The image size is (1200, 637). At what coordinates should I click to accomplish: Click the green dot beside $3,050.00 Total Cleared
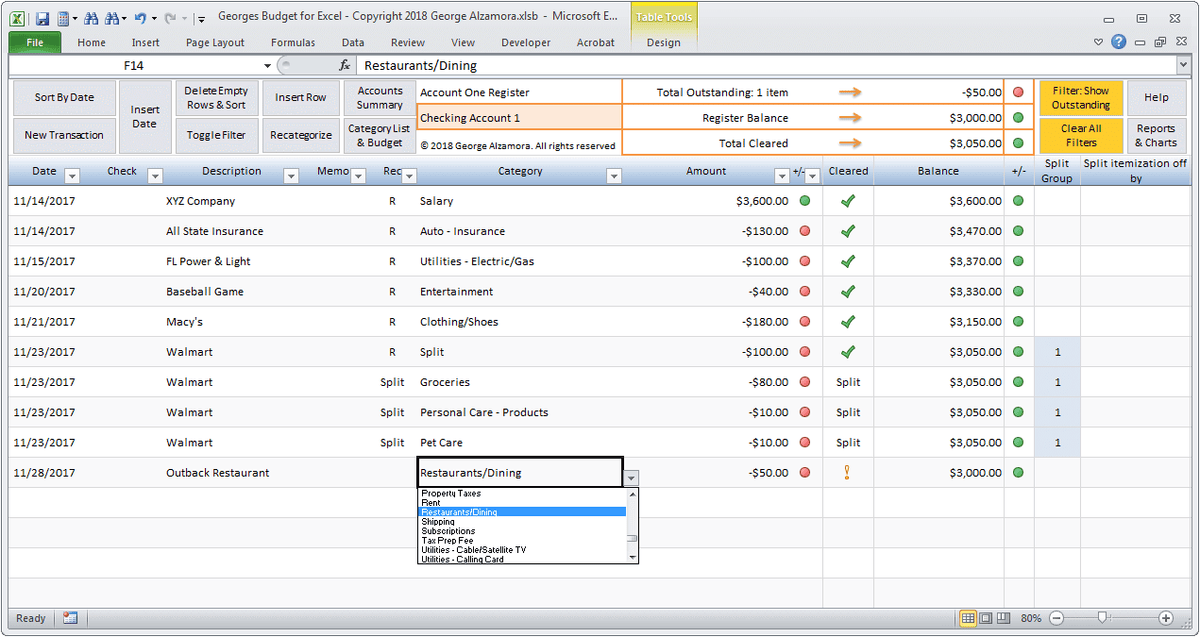click(1019, 143)
